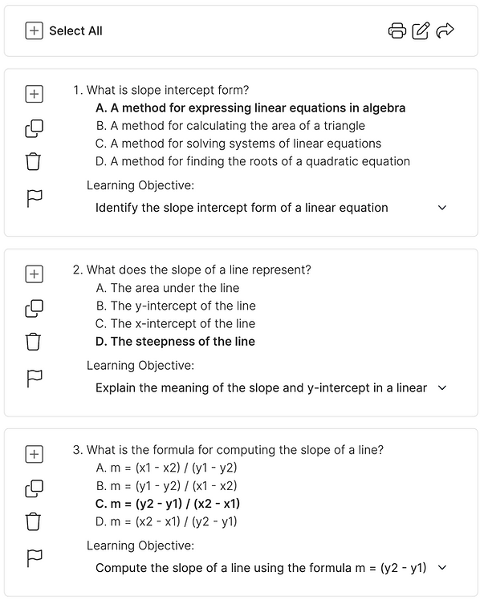Click answer A about expressing linear equations

(x=250, y=108)
